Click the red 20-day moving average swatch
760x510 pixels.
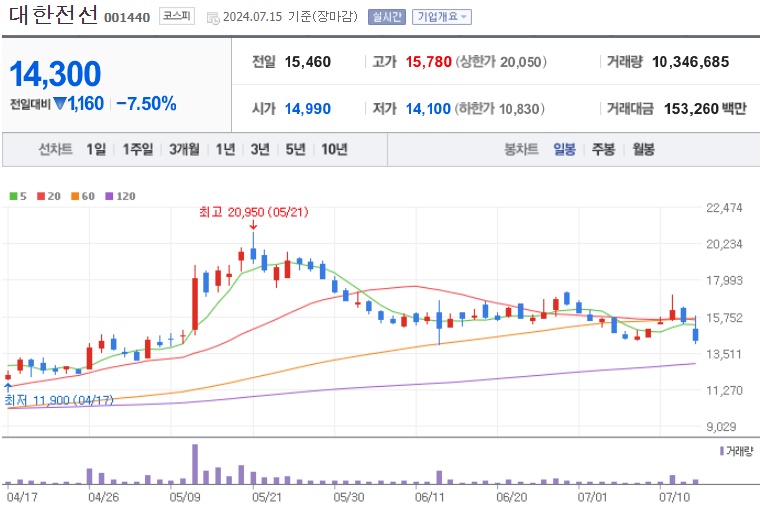click(41, 196)
